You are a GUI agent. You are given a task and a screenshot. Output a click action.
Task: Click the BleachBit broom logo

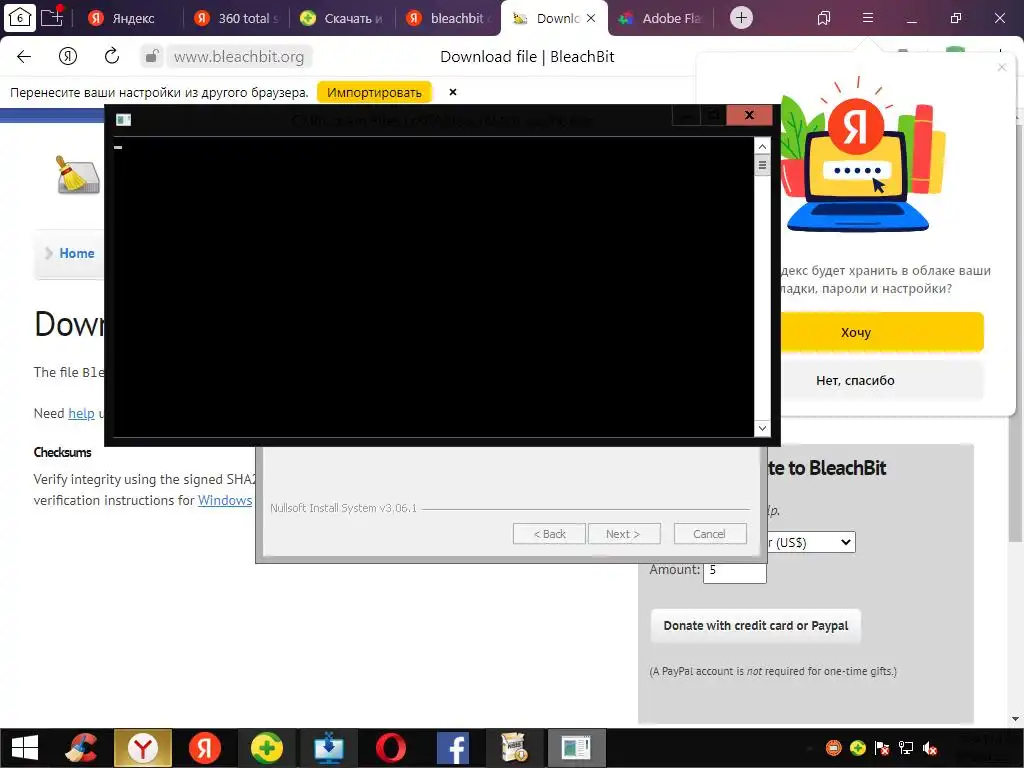pos(78,174)
